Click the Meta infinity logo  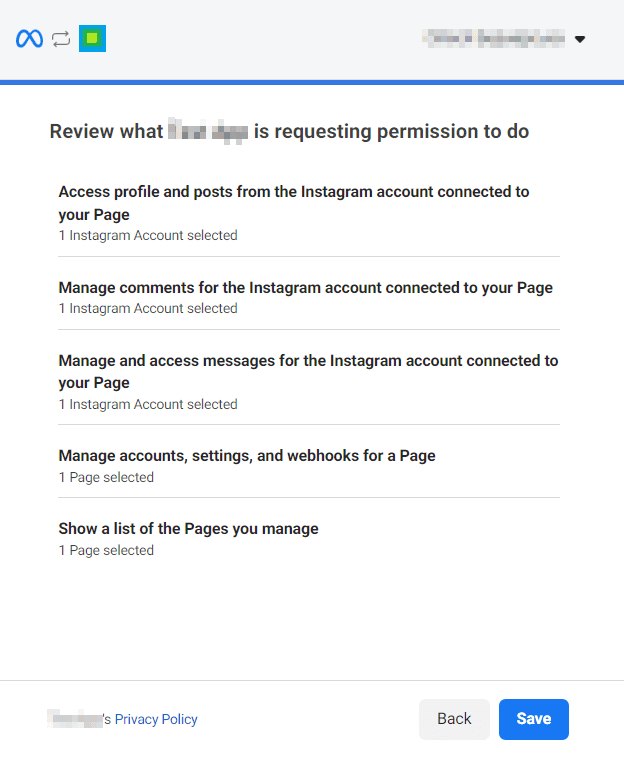coord(29,39)
